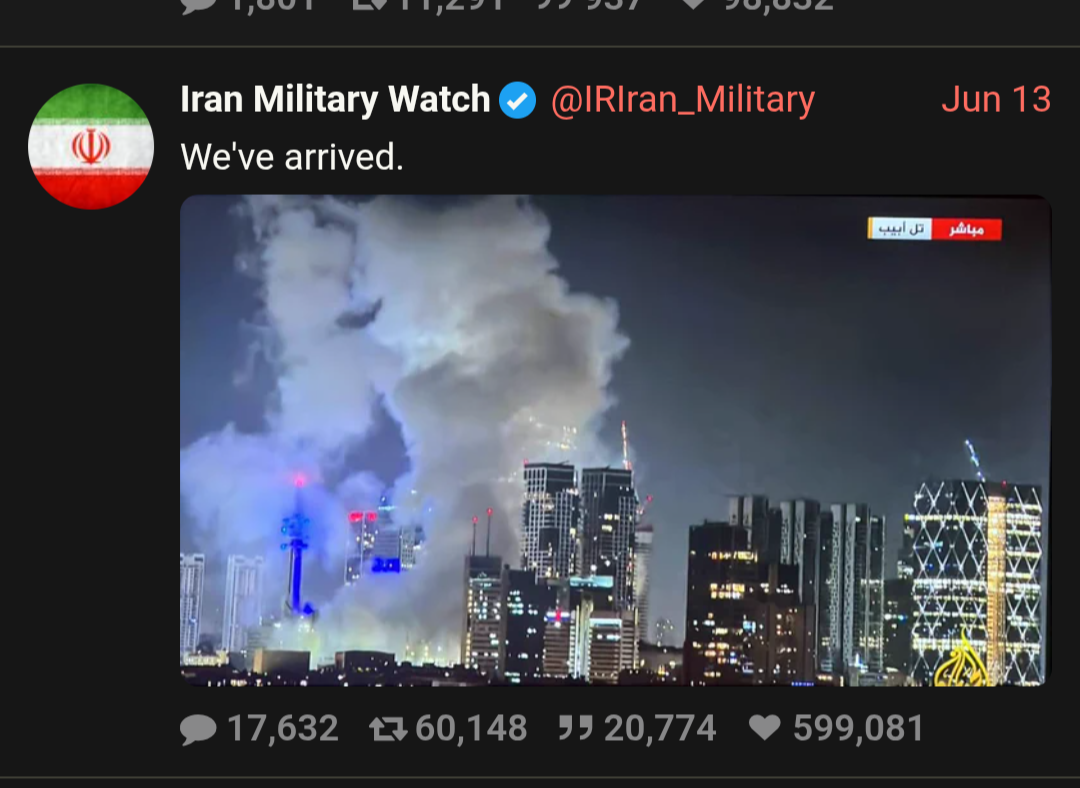Open the @IRIran_Military handle link

(683, 100)
